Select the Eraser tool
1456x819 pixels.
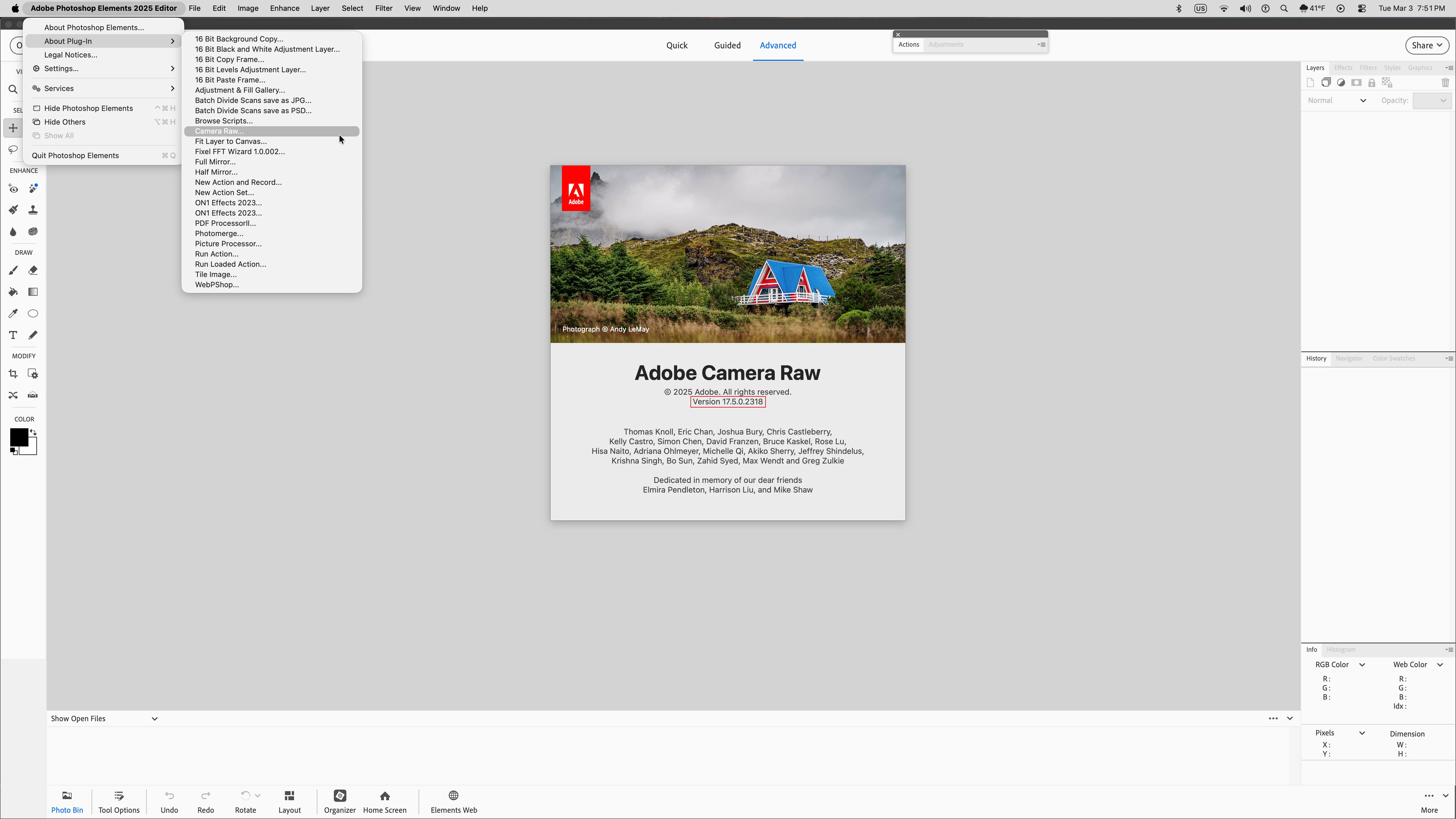coord(33,270)
